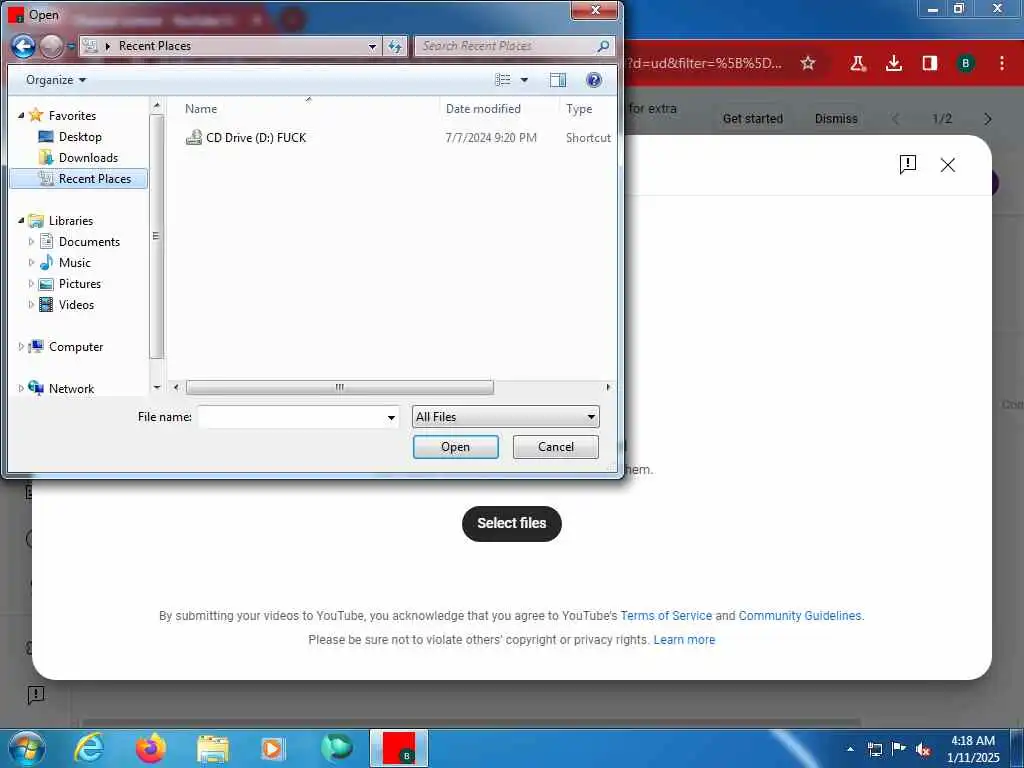Viewport: 1024px width, 768px height.
Task: Click the Select files button
Action: tap(511, 523)
